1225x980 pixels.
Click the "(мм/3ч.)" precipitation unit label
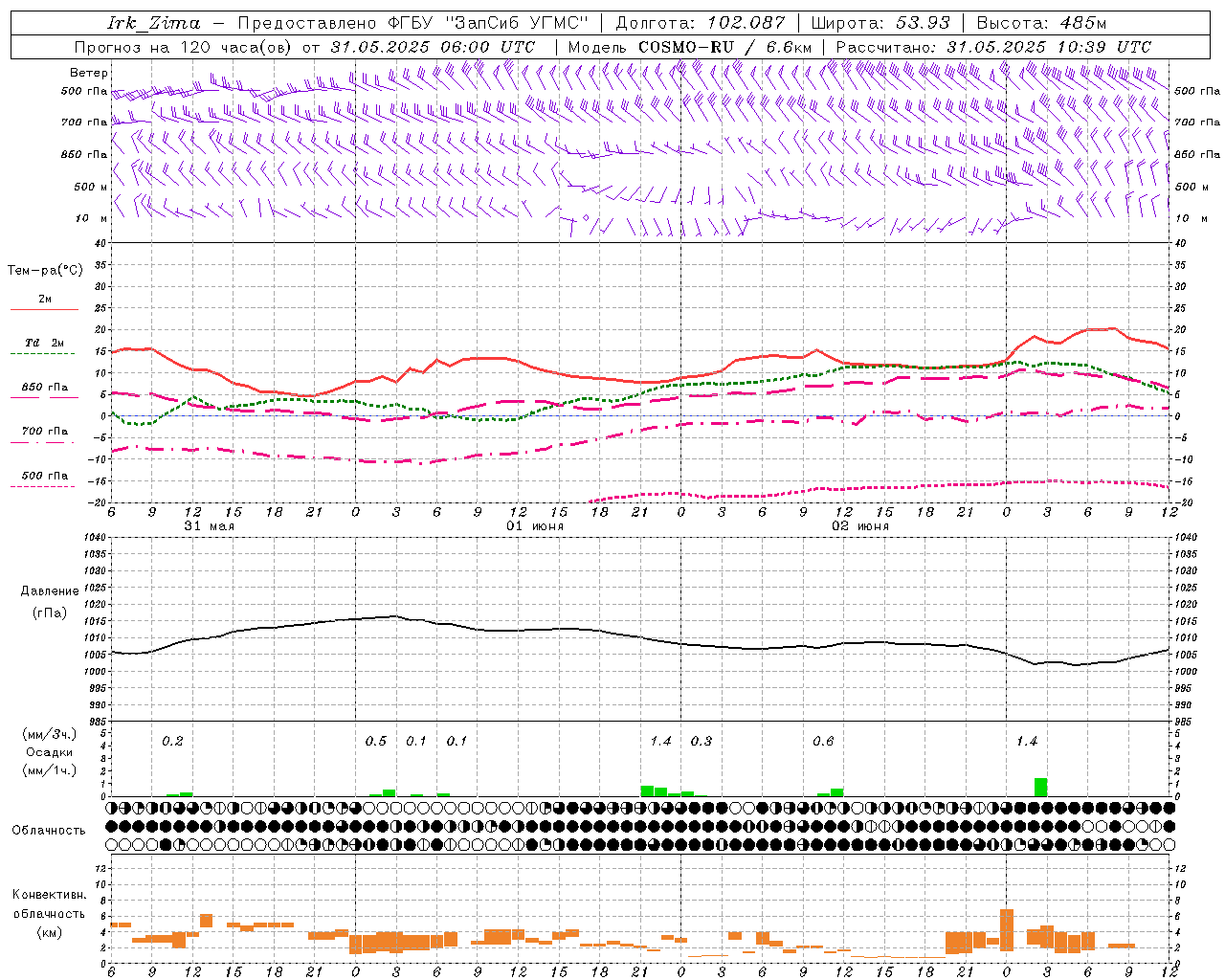[50, 734]
